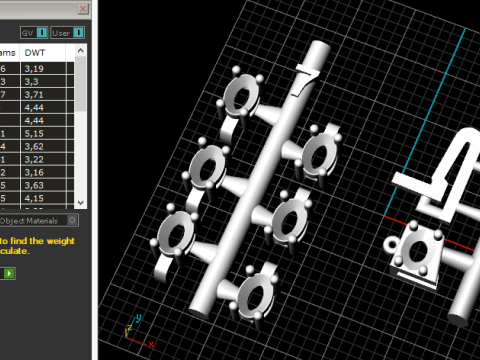Click the table's vertical scrollbar thumb
The width and height of the screenshot is (480, 360).
click(x=80, y=83)
